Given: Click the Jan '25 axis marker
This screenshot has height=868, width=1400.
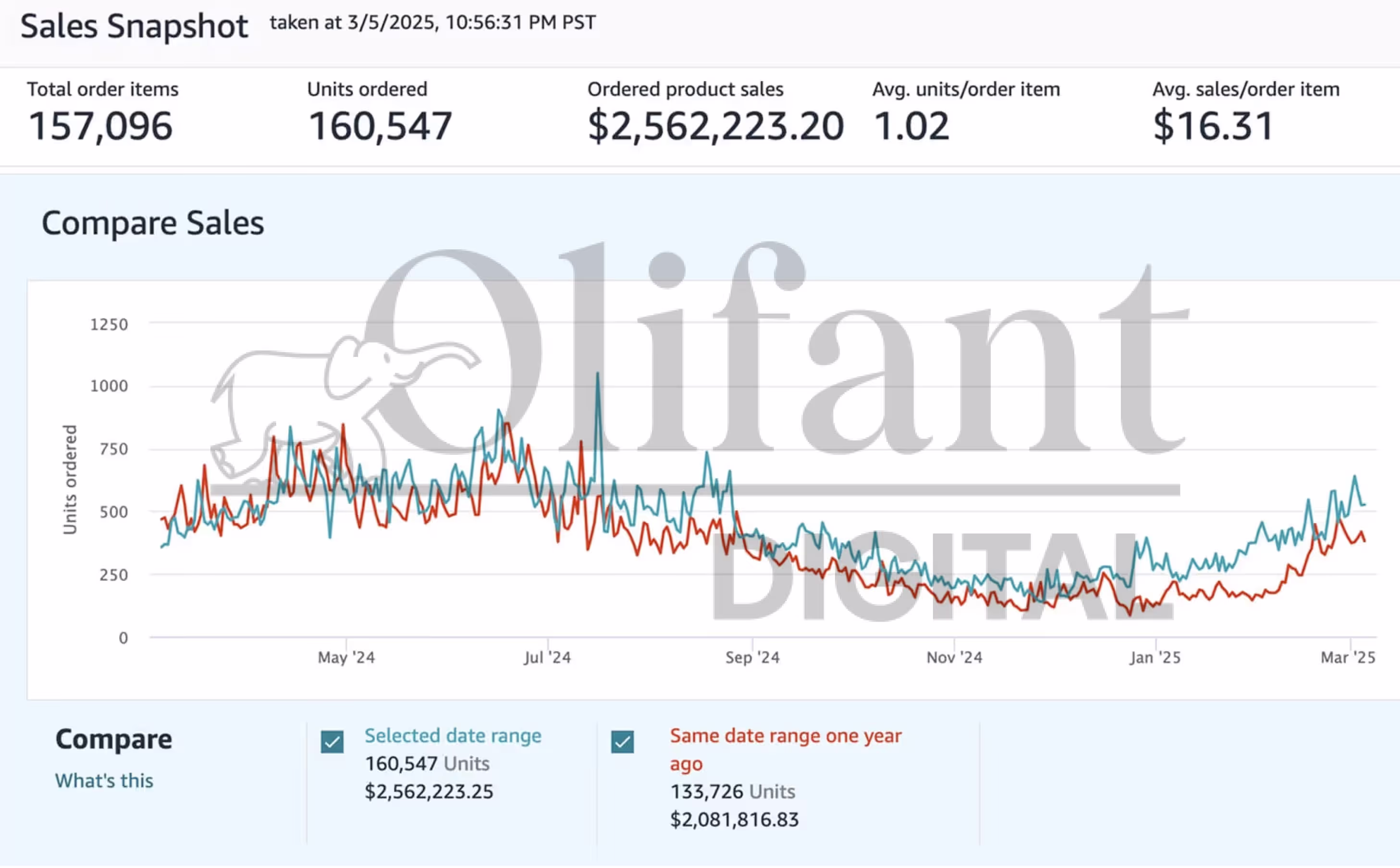Looking at the screenshot, I should 1155,657.
